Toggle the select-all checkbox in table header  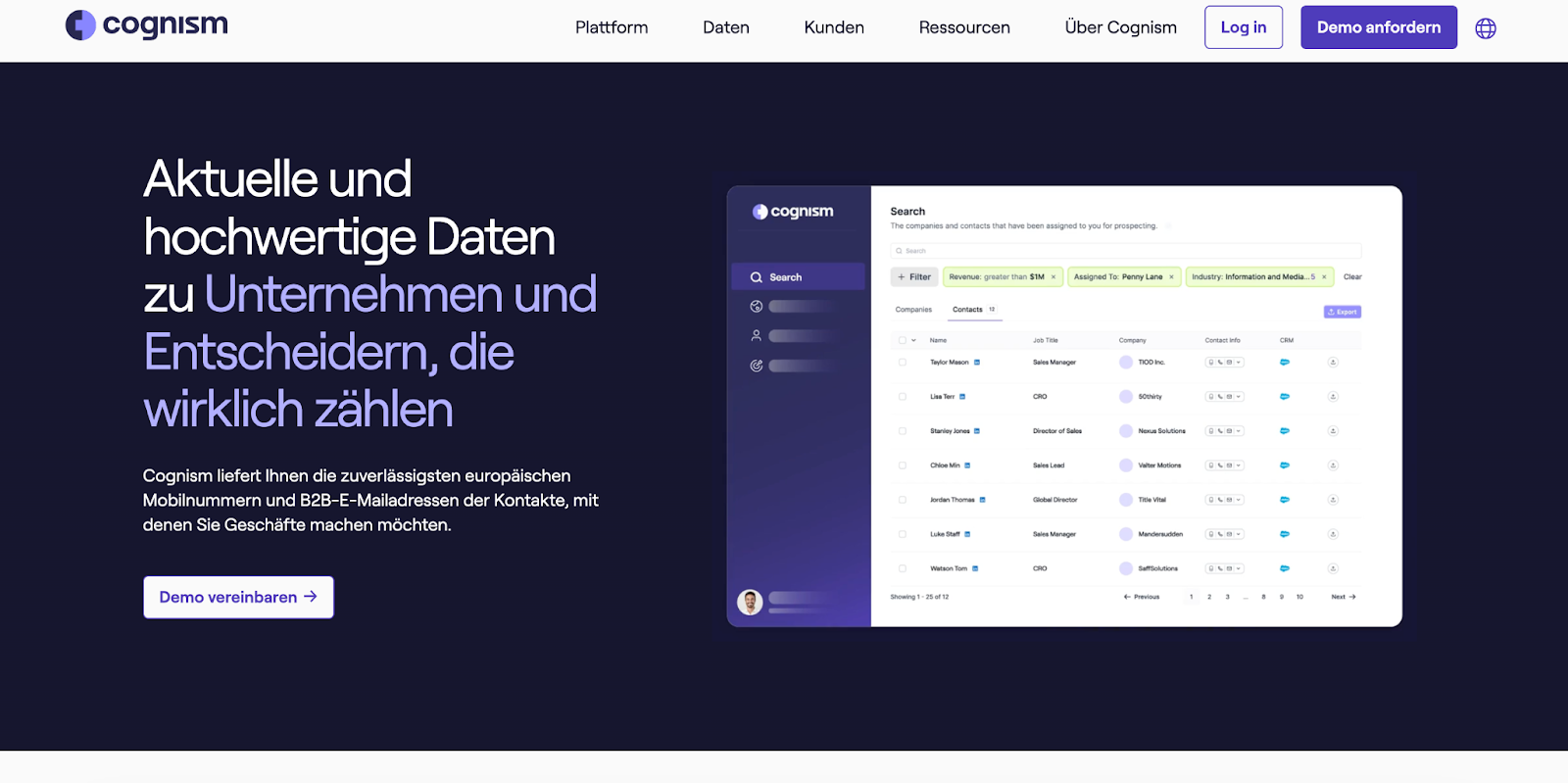(903, 340)
